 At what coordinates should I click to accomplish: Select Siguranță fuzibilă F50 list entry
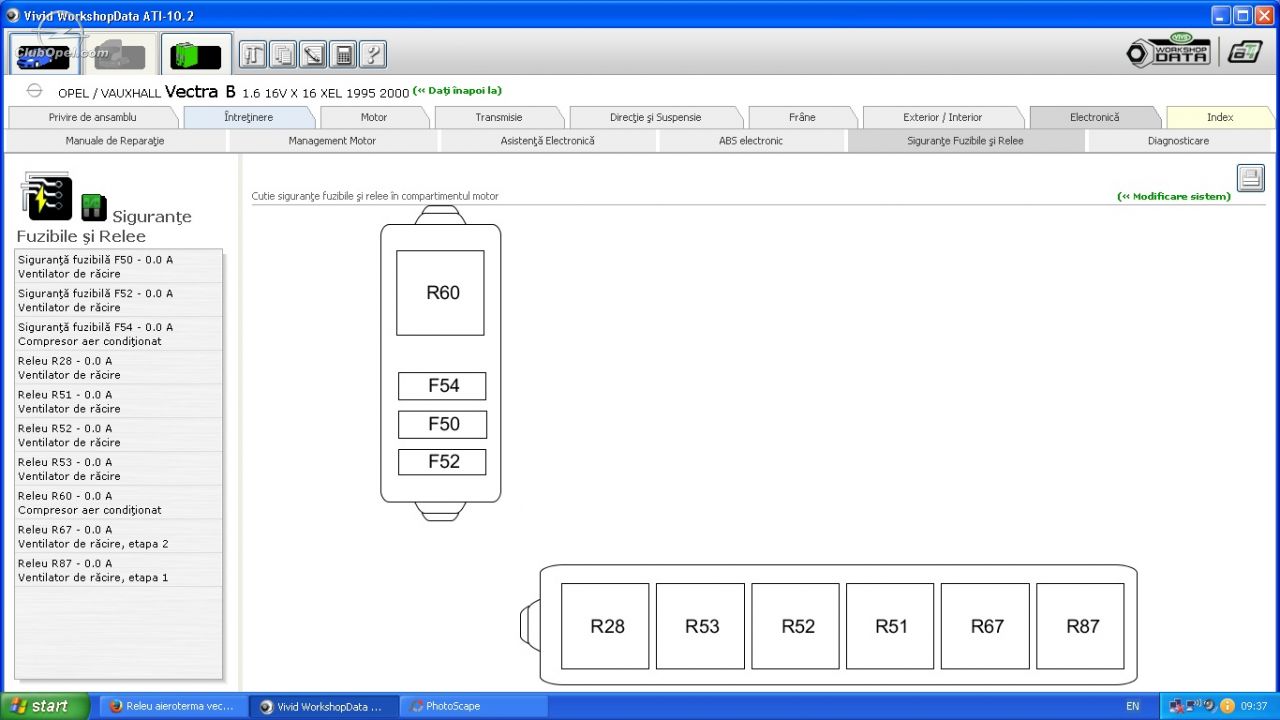(119, 266)
